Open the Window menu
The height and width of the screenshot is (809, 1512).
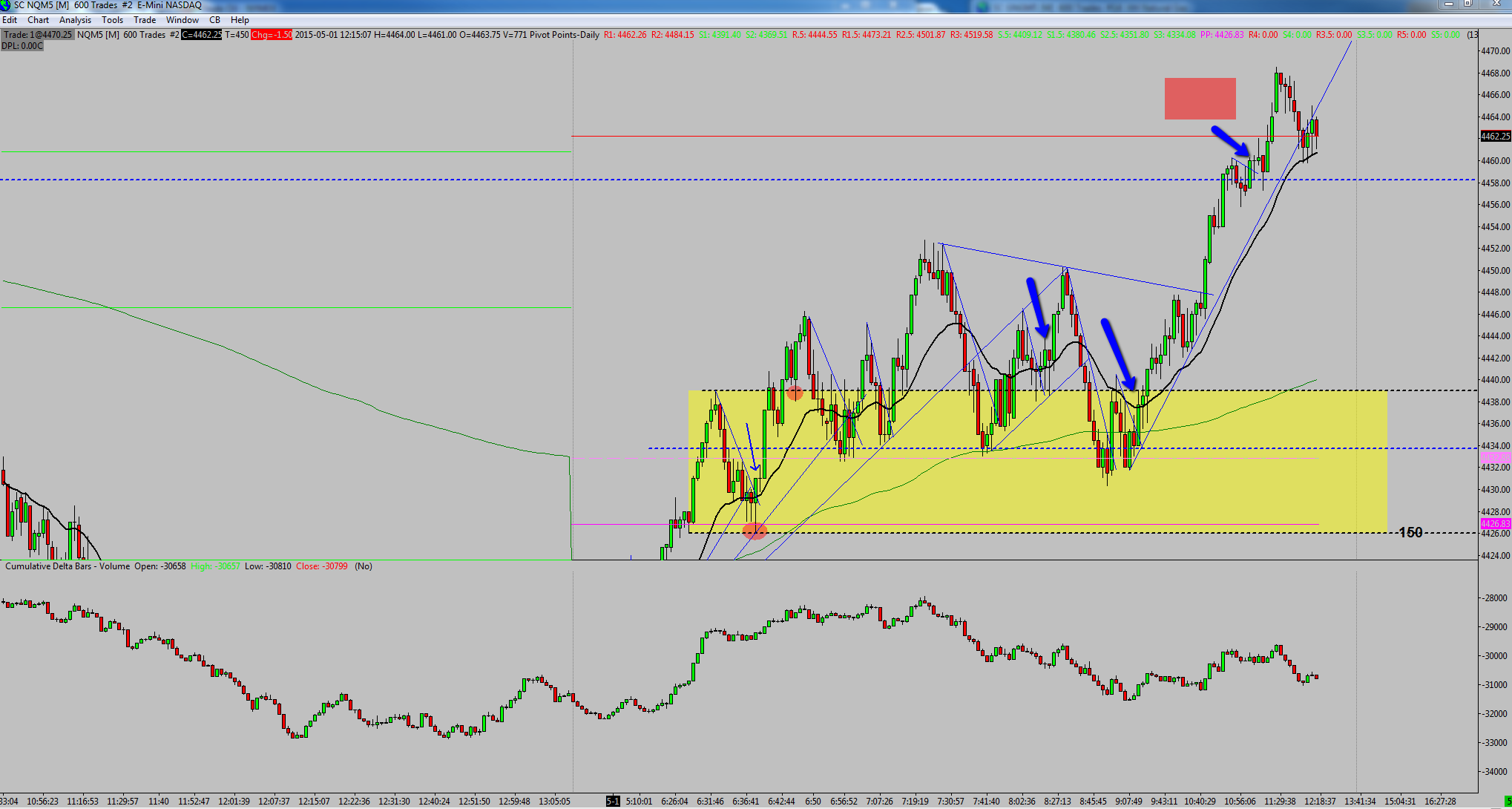coord(183,20)
